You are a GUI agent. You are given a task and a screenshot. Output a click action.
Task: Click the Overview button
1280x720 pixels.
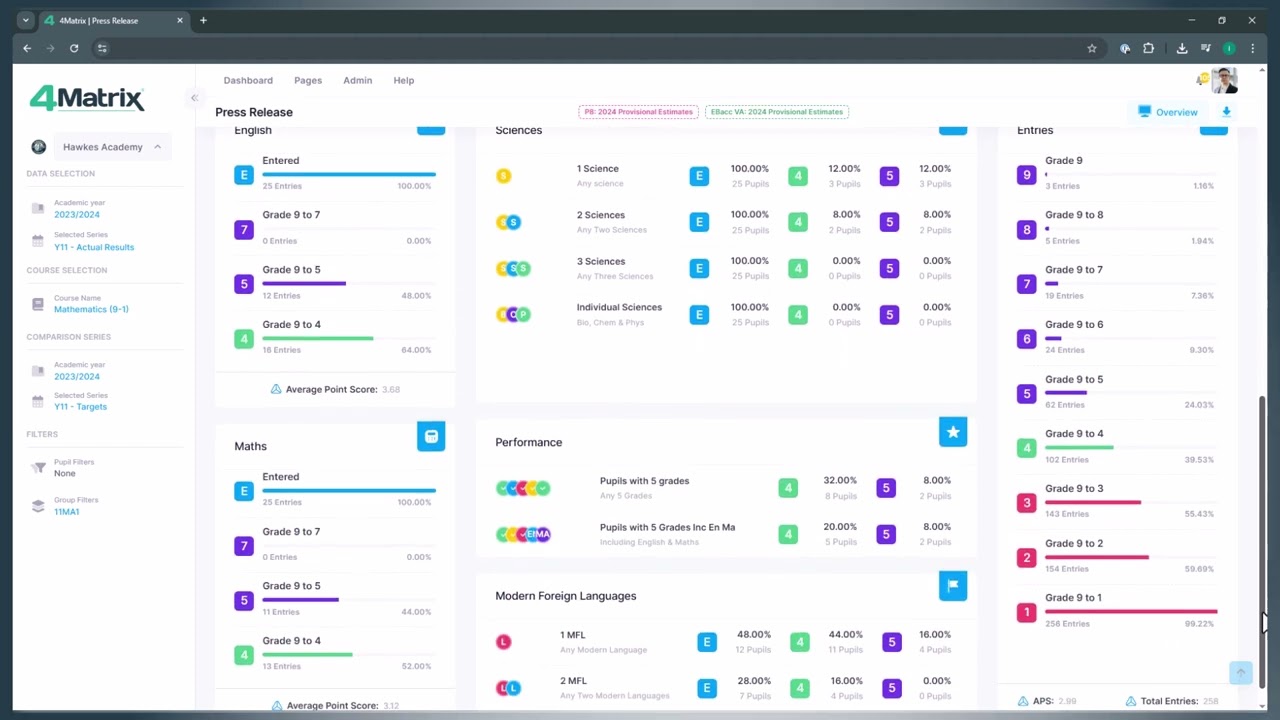(x=1168, y=112)
